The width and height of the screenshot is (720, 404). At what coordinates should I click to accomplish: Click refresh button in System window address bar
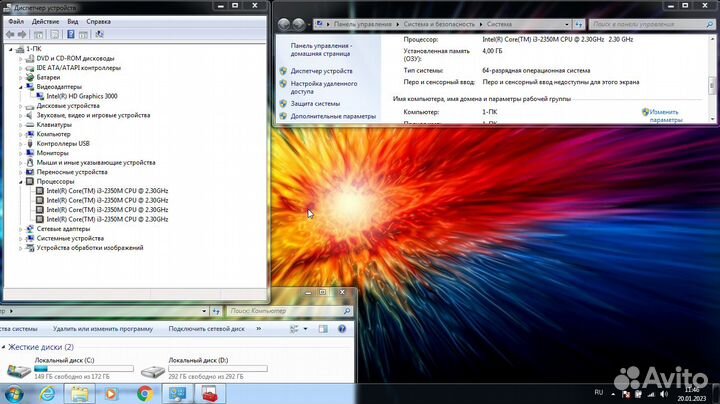coord(579,24)
